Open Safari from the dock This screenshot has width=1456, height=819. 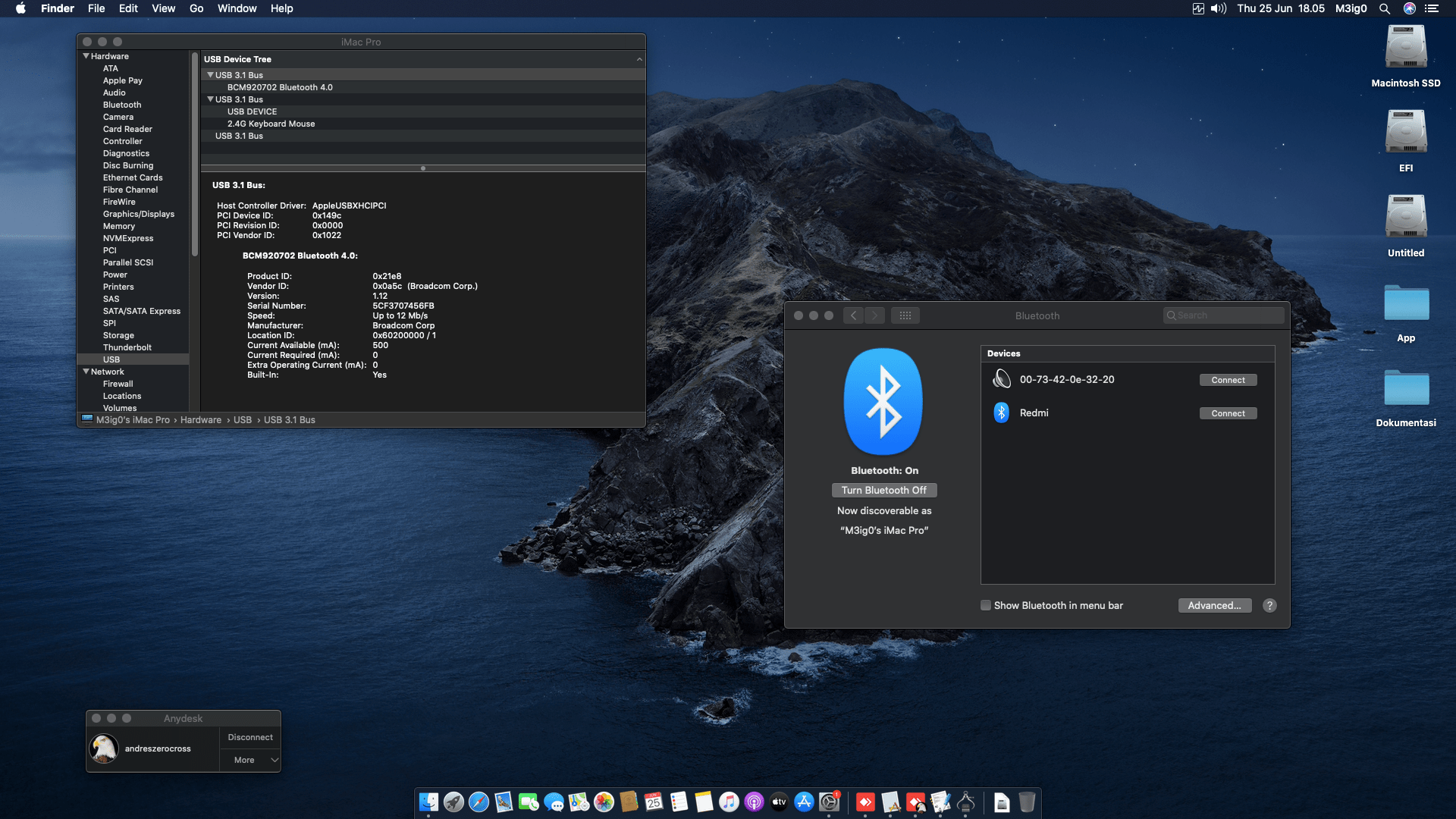[x=479, y=802]
